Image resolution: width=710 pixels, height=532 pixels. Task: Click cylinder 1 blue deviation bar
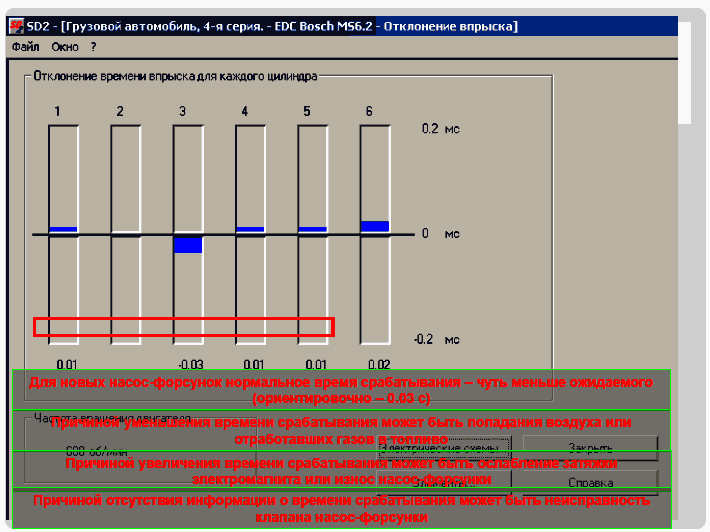click(x=63, y=230)
